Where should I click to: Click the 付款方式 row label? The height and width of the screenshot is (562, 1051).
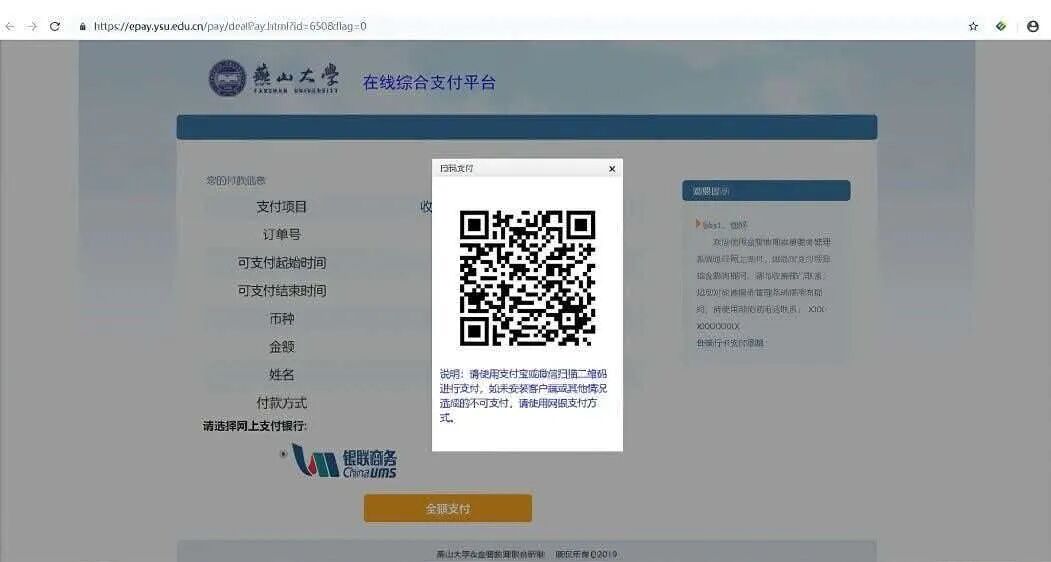tap(282, 403)
